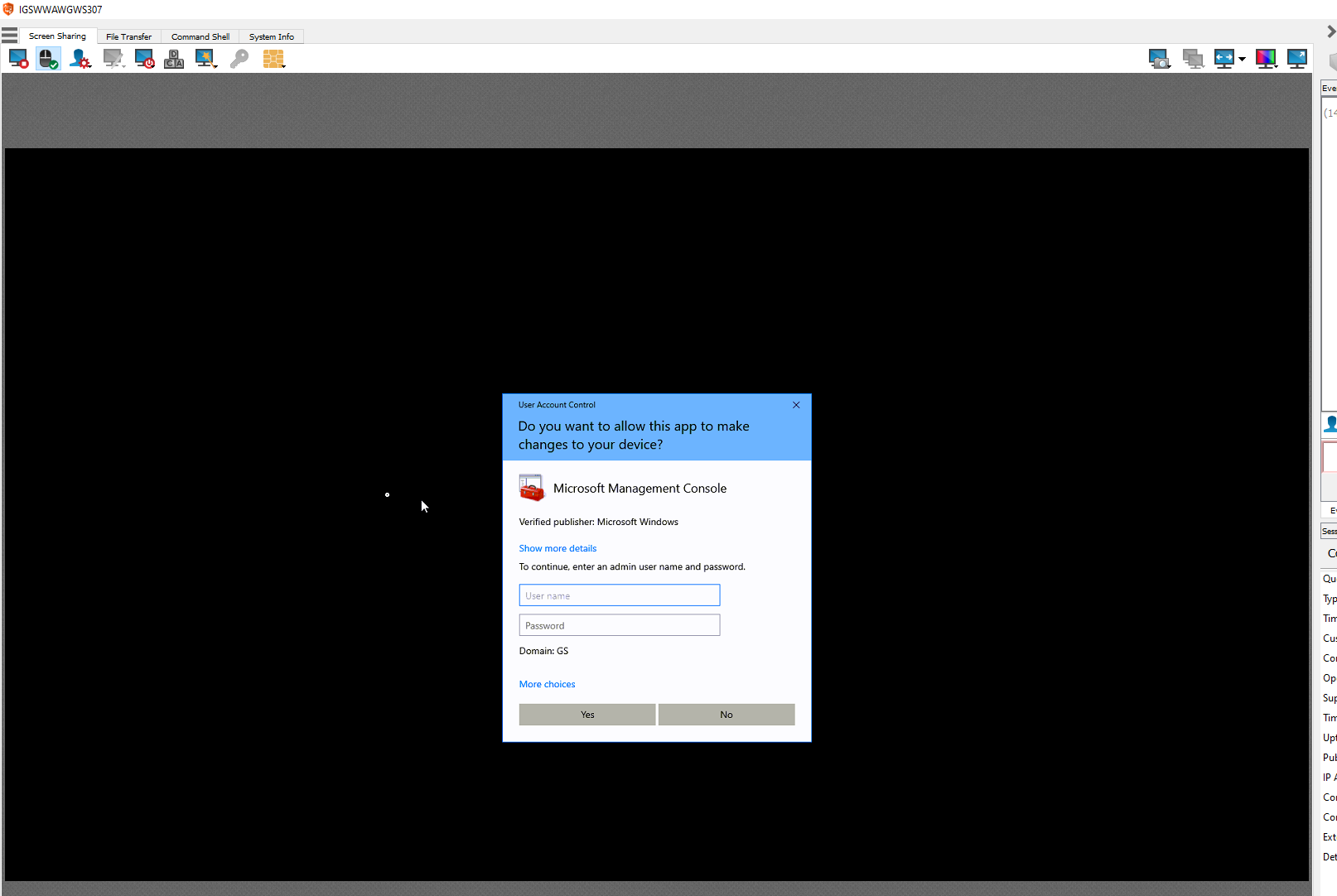The width and height of the screenshot is (1337, 896).
Task: Click Yes in User Account Control dialog
Action: pyautogui.click(x=587, y=715)
